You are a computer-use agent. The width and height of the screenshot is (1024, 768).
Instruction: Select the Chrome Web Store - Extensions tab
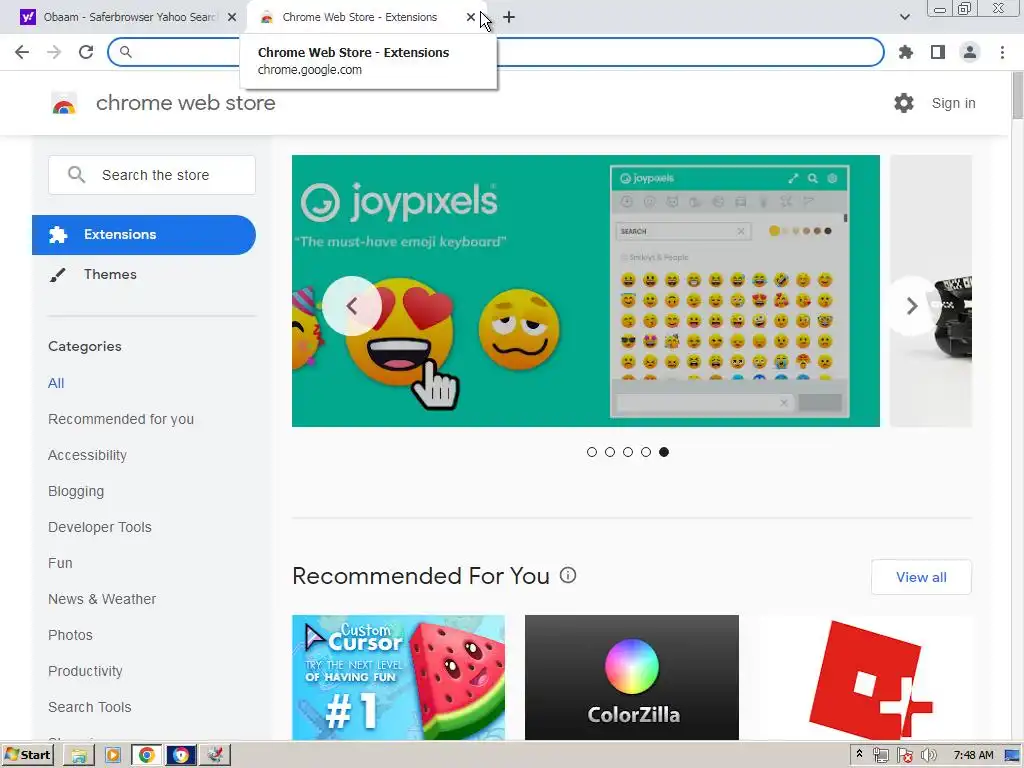[359, 18]
